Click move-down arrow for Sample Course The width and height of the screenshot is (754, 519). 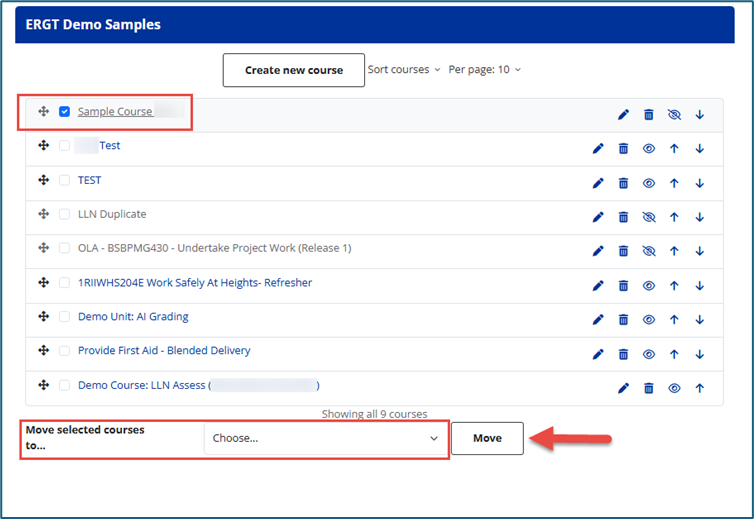tap(700, 115)
